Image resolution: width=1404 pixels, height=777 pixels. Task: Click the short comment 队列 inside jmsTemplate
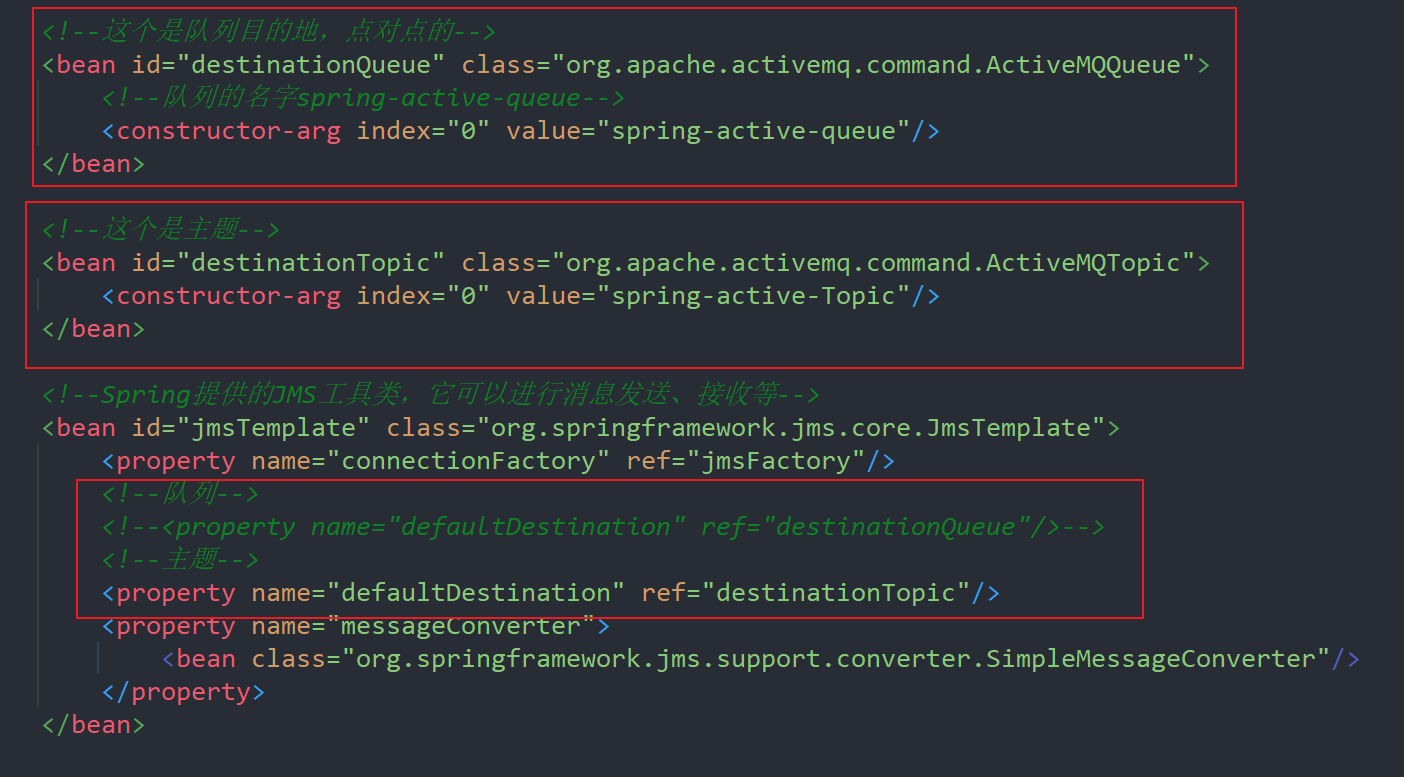[180, 494]
